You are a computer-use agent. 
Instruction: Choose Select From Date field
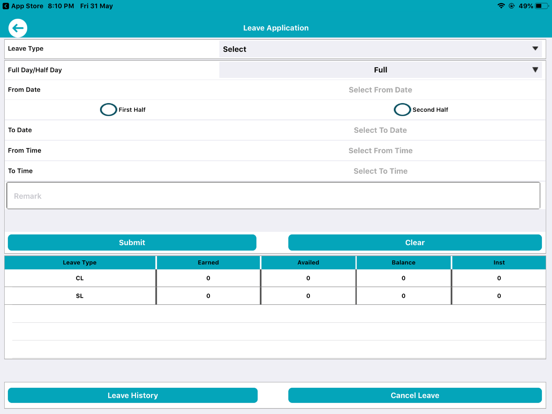(x=380, y=90)
